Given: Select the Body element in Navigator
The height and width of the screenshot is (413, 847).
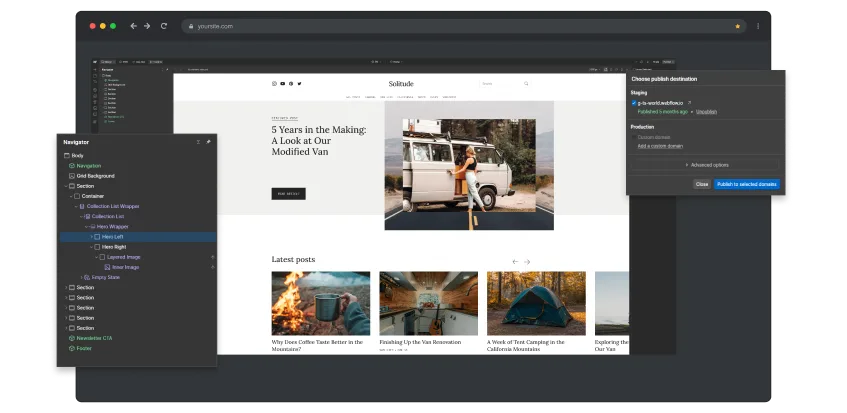Looking at the screenshot, I should pyautogui.click(x=77, y=155).
